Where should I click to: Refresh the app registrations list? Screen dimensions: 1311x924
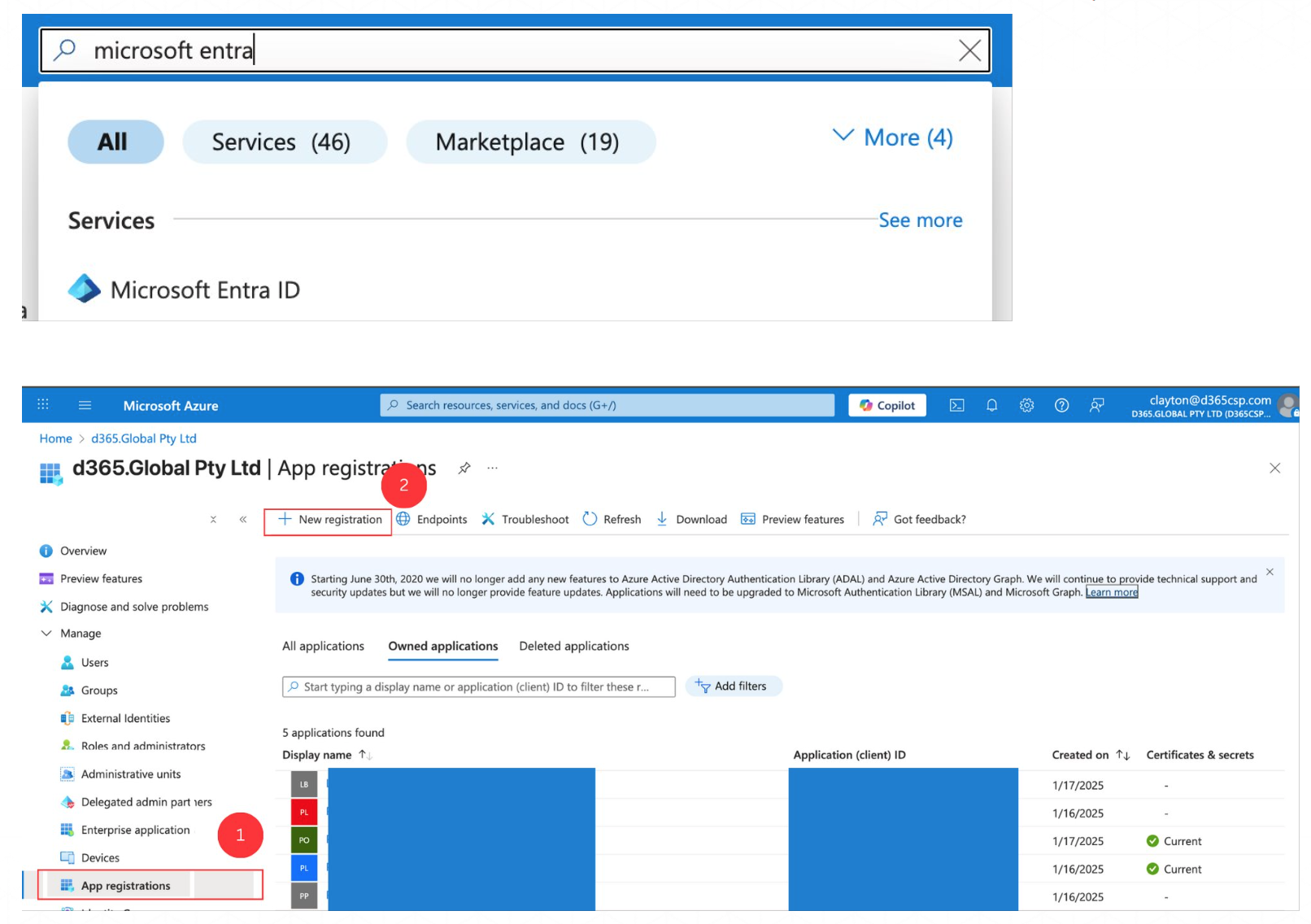pyautogui.click(x=612, y=520)
